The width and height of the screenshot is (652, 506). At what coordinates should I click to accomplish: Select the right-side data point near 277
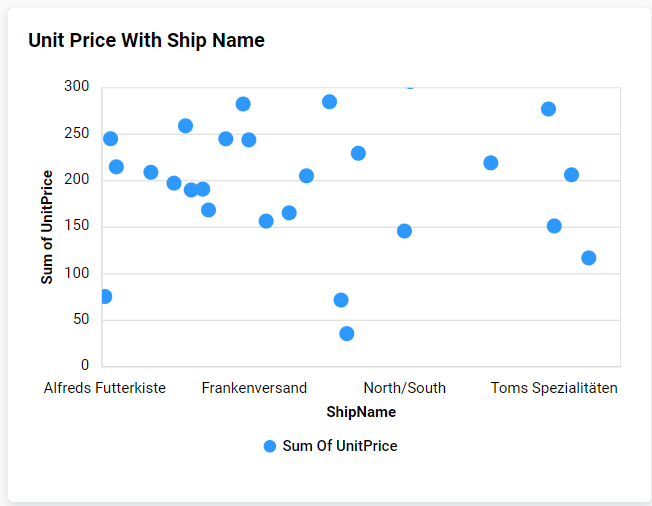(x=549, y=109)
